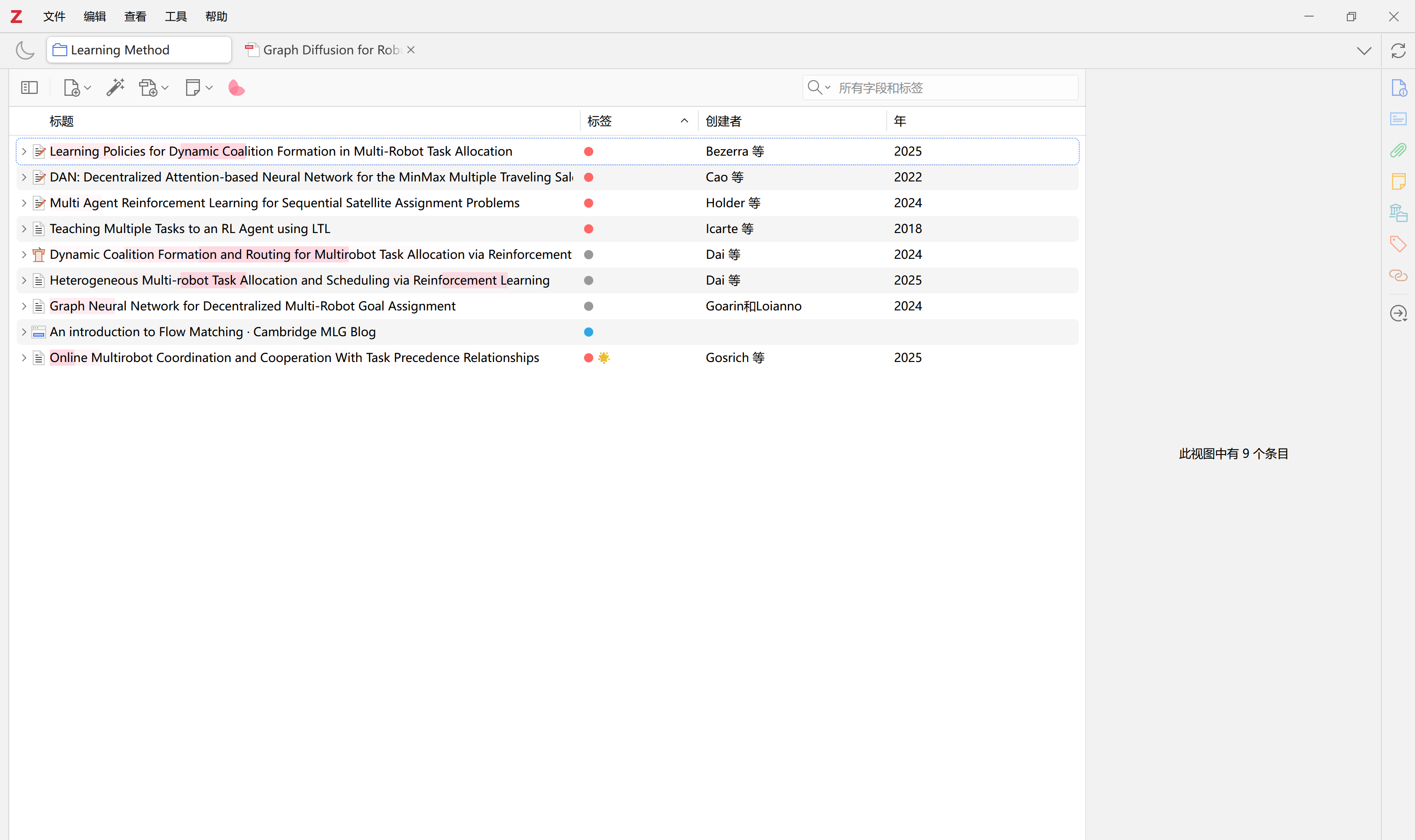Open the tags icon in right sidebar
1415x840 pixels.
click(1398, 244)
